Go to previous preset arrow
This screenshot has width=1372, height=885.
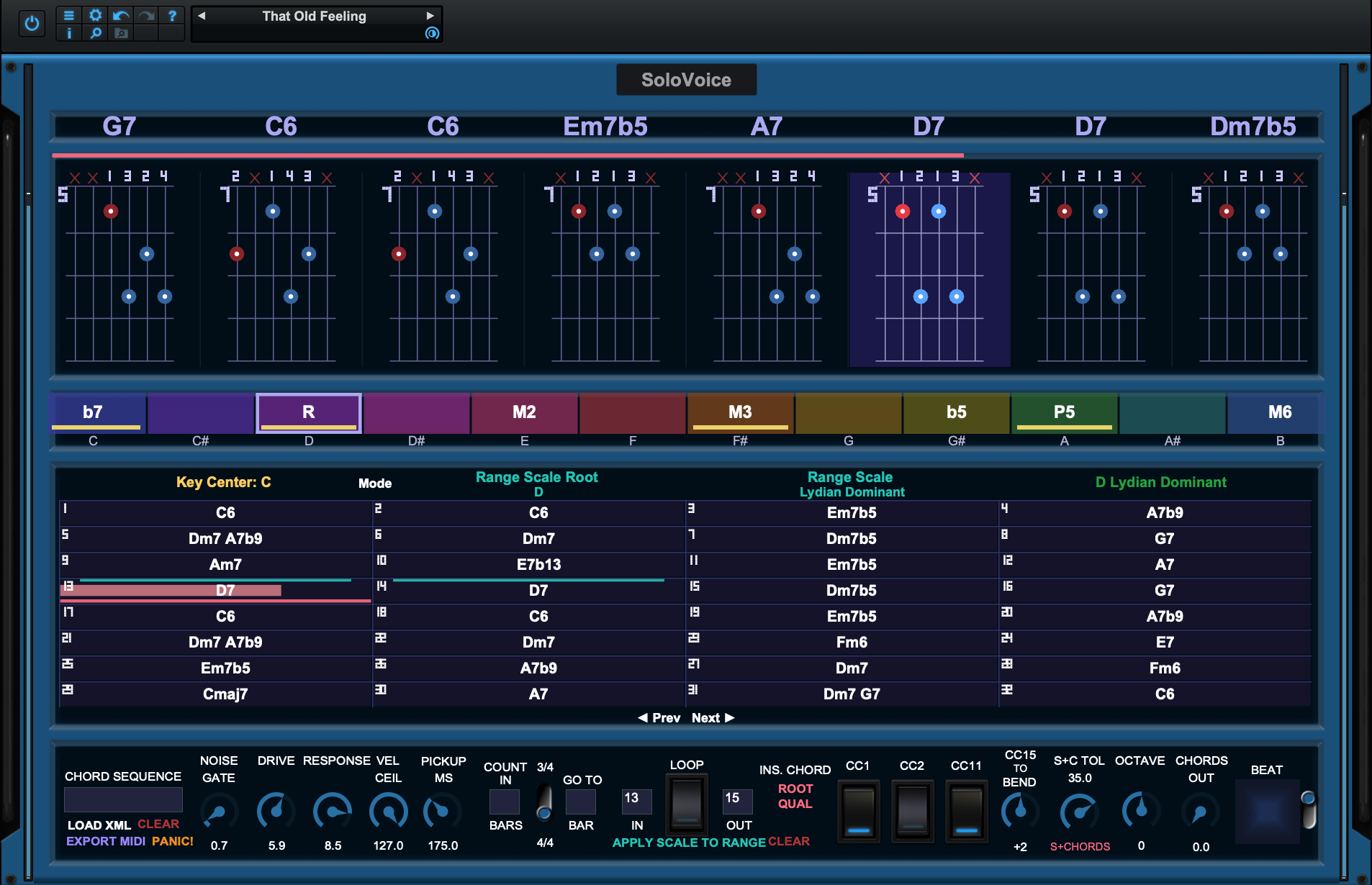point(202,16)
